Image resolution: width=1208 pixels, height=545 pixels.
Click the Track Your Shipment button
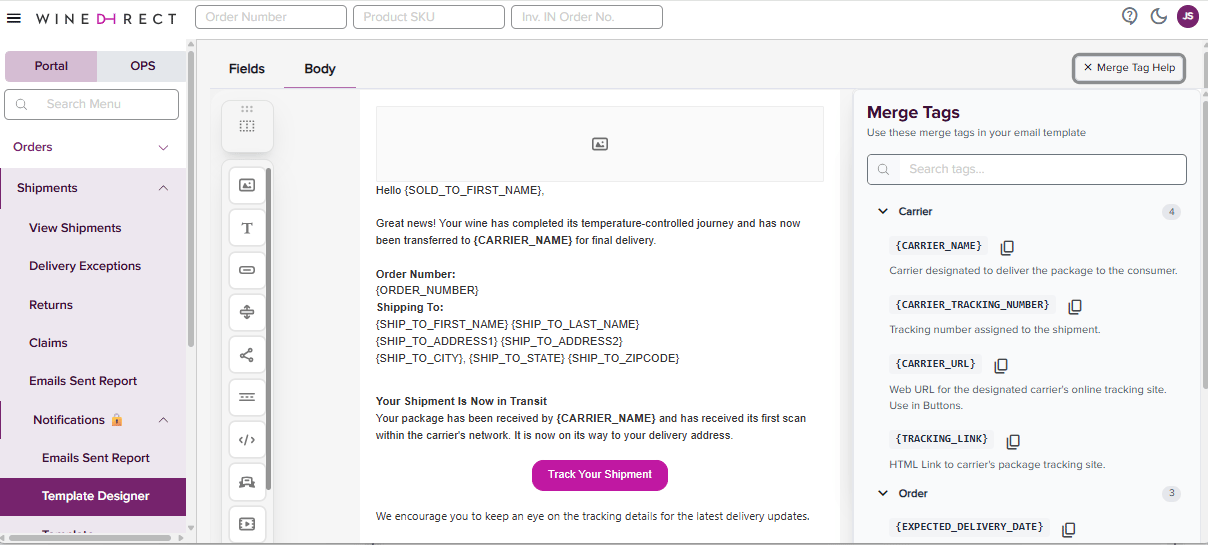pos(600,475)
